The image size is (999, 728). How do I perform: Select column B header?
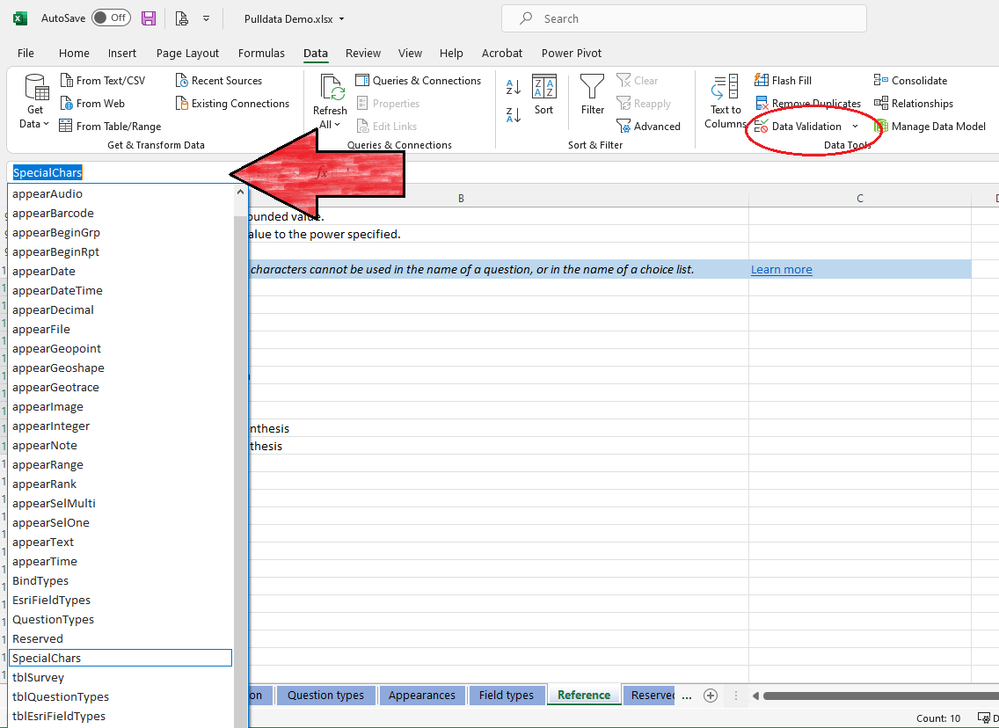pyautogui.click(x=461, y=198)
